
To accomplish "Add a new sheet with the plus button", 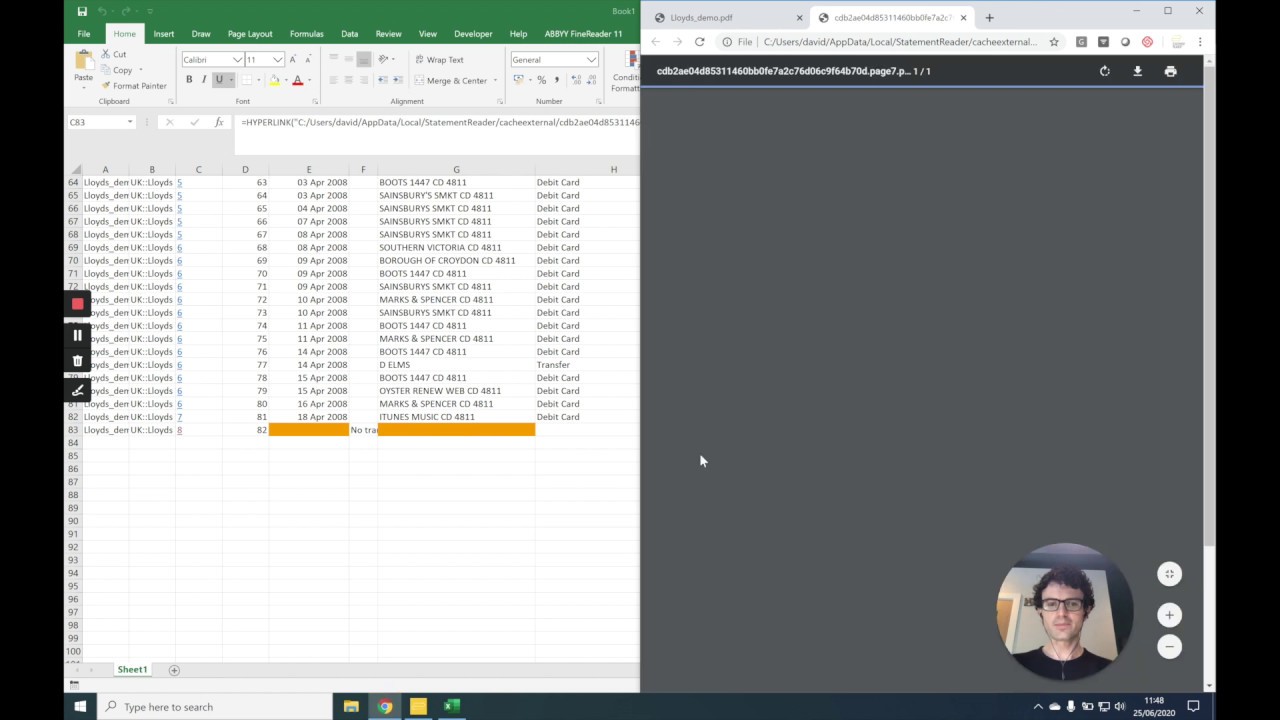I will click(x=174, y=670).
